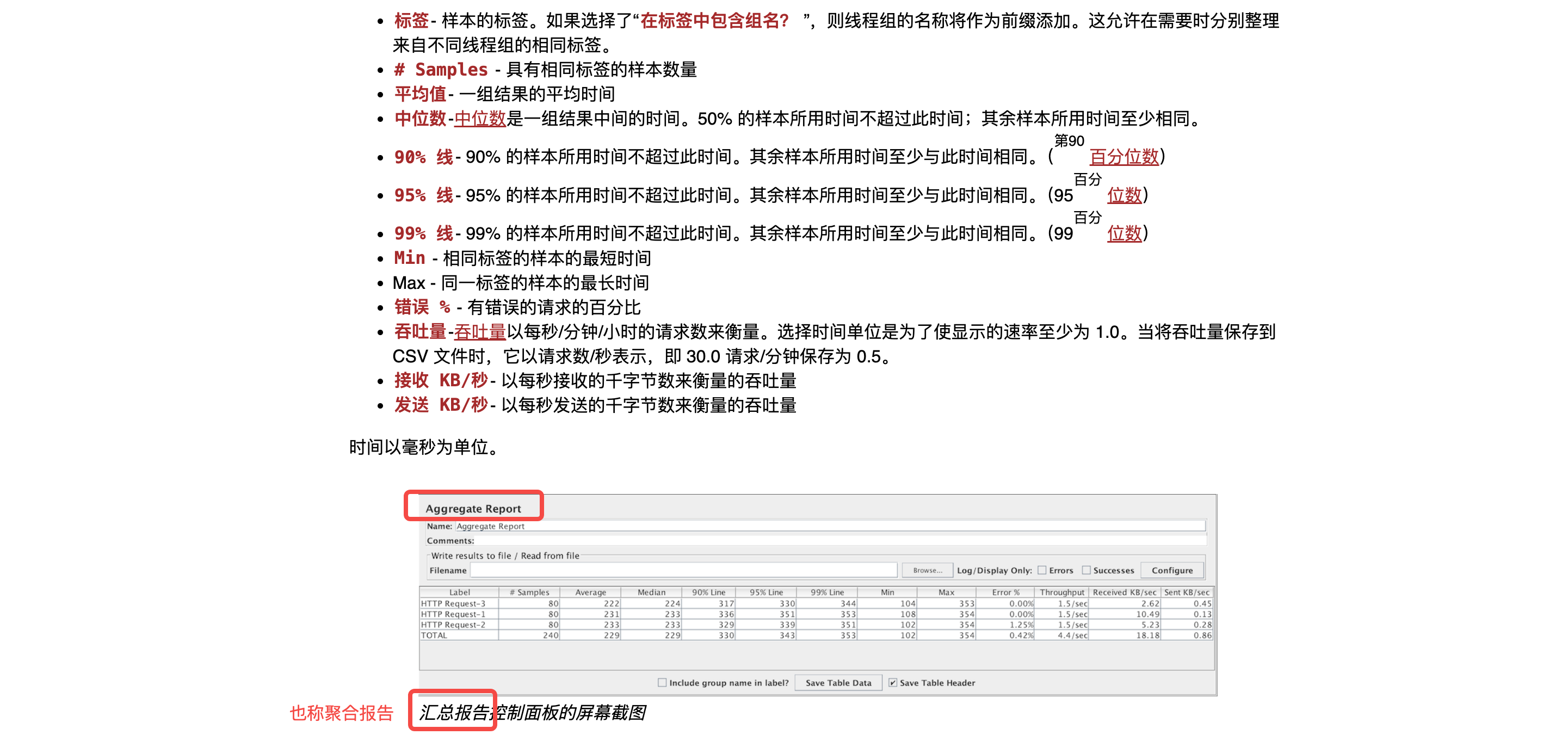Click the Name input field
This screenshot has width=1568, height=741.
pos(829,526)
